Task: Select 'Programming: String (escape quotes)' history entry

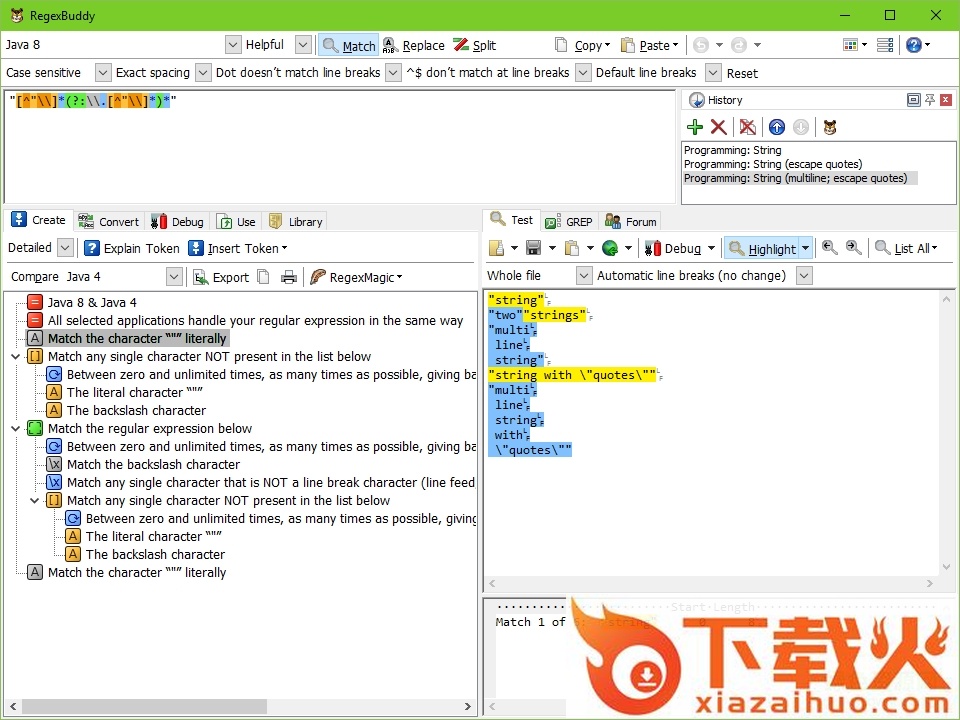Action: click(x=773, y=164)
